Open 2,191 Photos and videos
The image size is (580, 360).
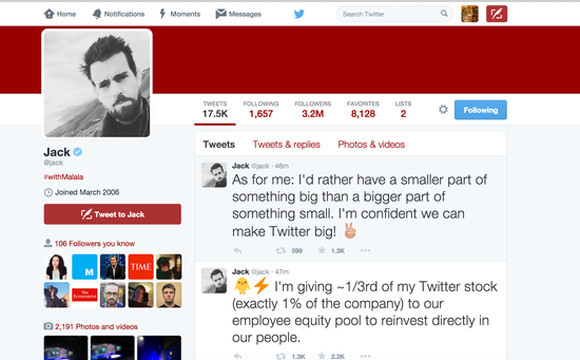point(96,327)
